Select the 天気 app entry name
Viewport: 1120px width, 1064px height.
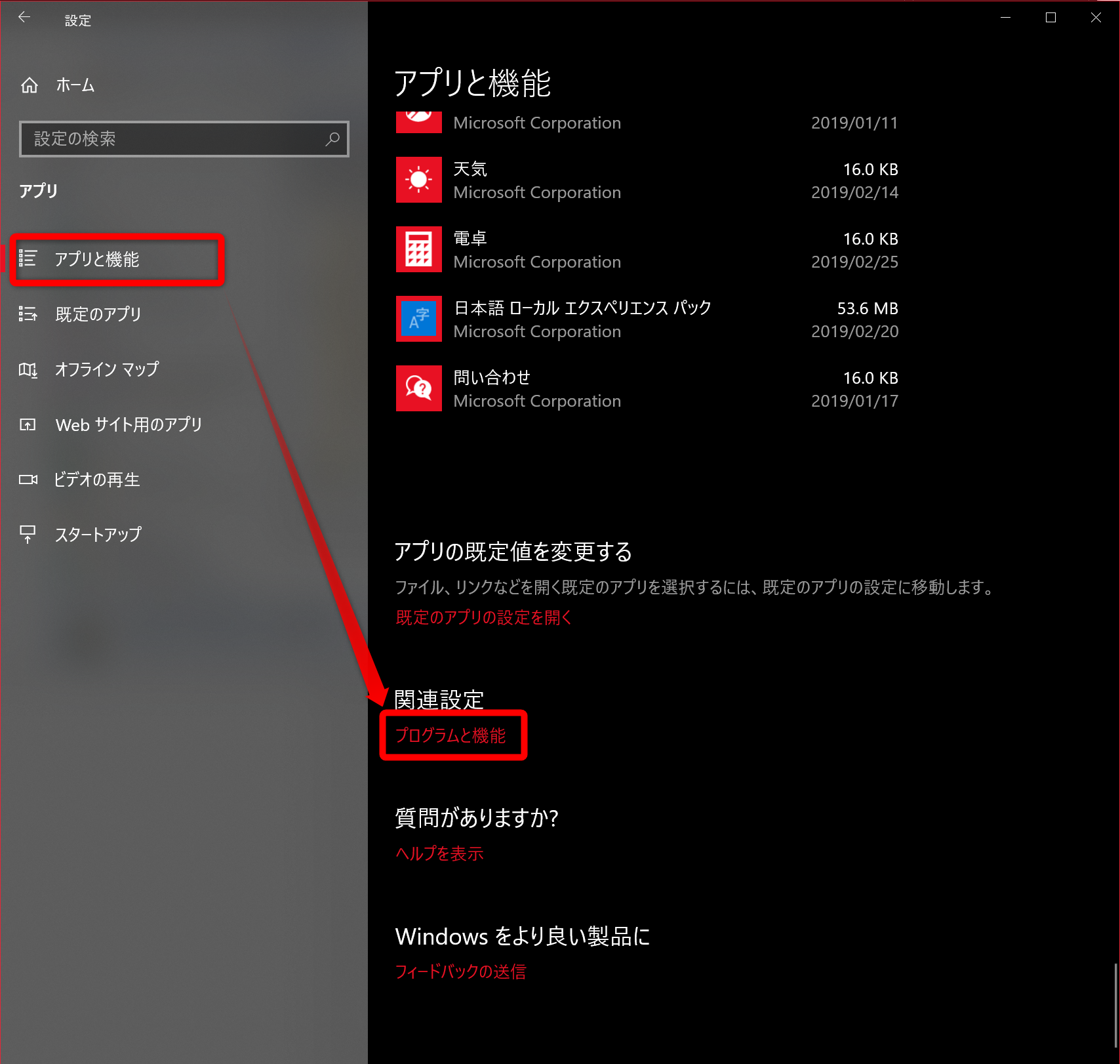click(x=470, y=169)
